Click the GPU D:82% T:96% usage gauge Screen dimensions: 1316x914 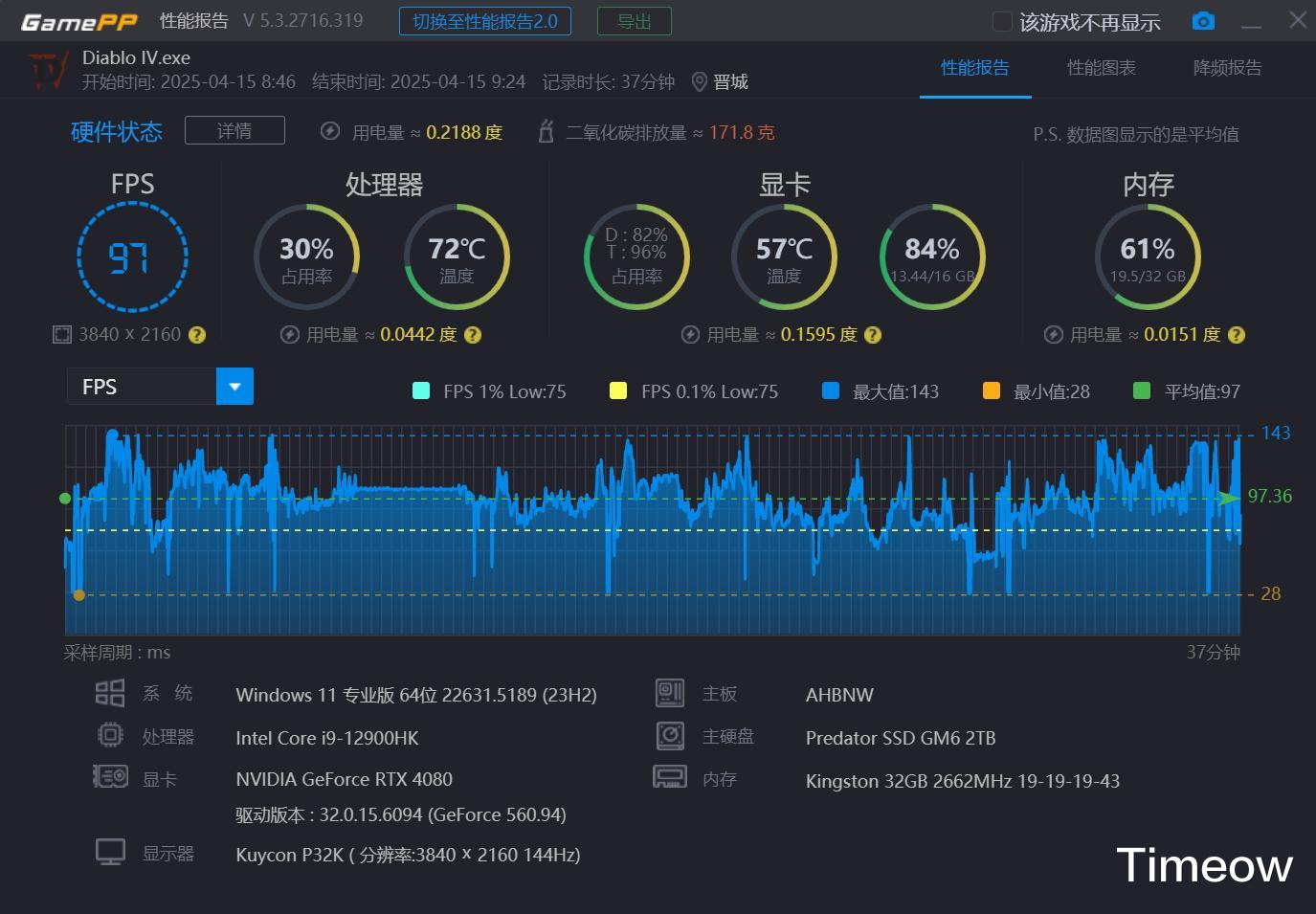point(636,256)
